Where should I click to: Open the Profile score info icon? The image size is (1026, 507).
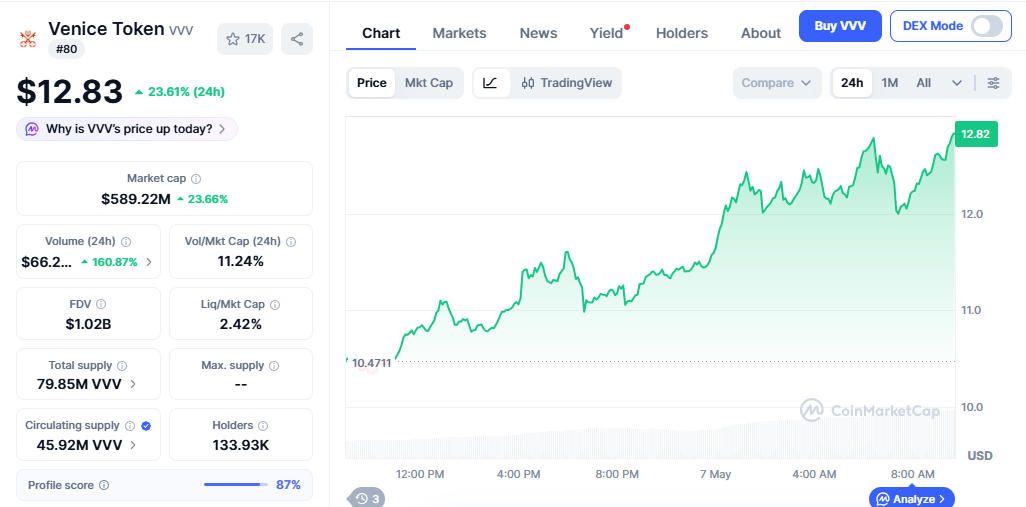[103, 485]
